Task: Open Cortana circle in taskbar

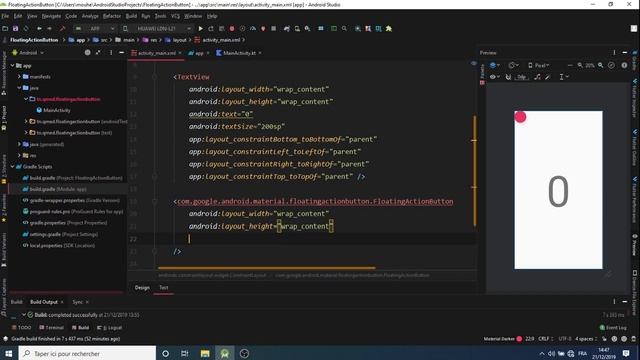Action: (165, 353)
